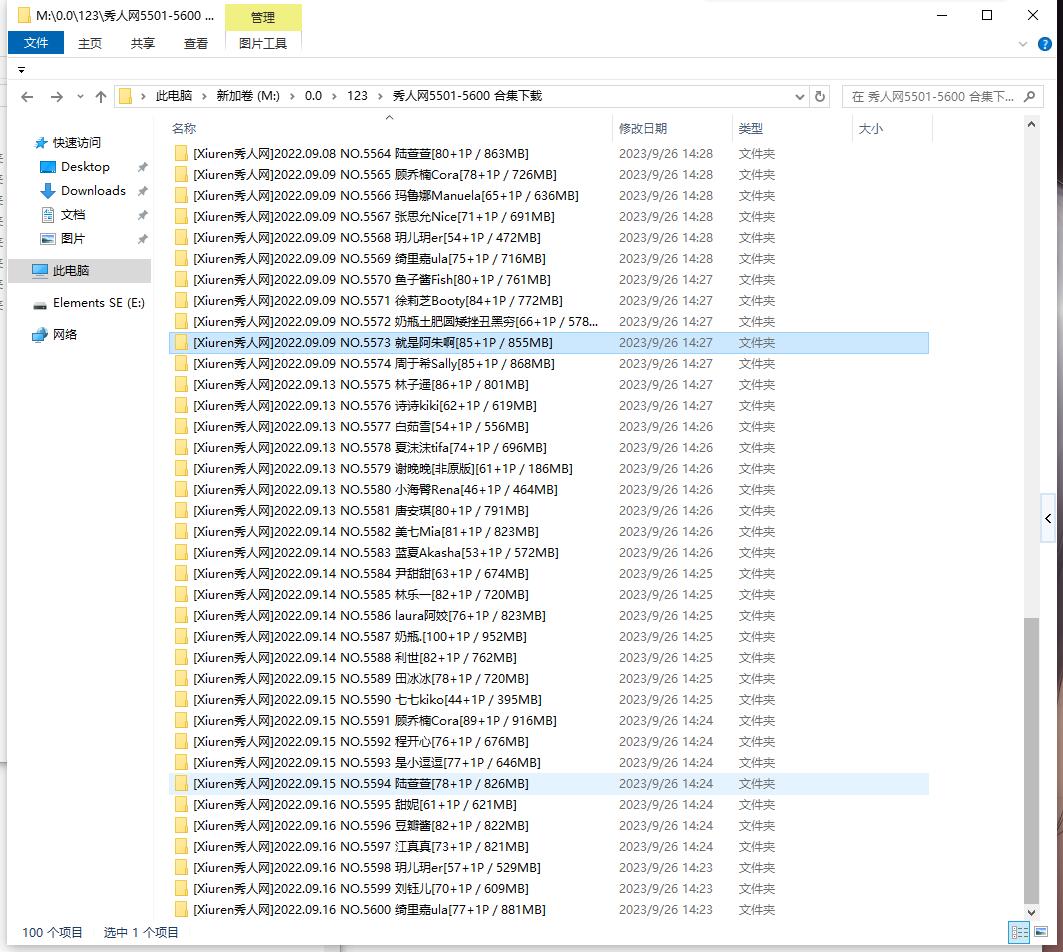This screenshot has height=952, width=1063.
Task: Open Desktop in the navigation pane
Action: (x=85, y=167)
